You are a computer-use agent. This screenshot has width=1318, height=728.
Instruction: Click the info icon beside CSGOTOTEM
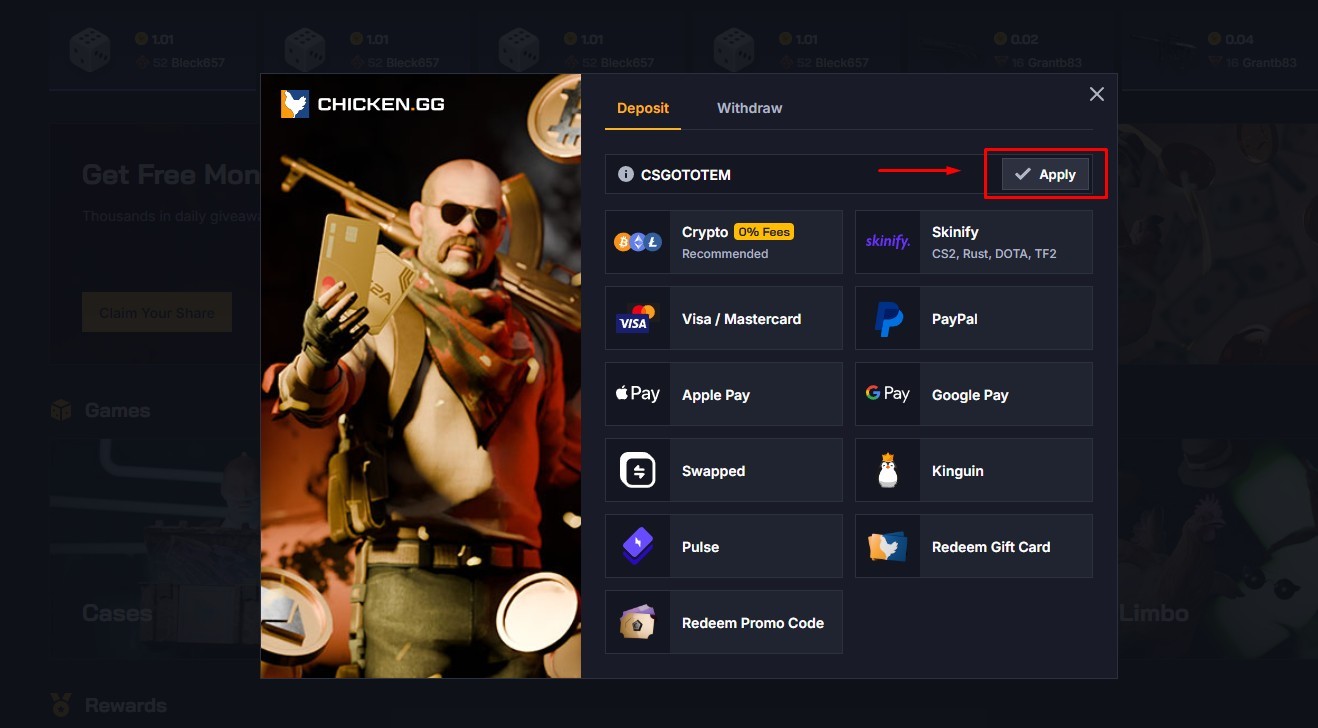[626, 174]
